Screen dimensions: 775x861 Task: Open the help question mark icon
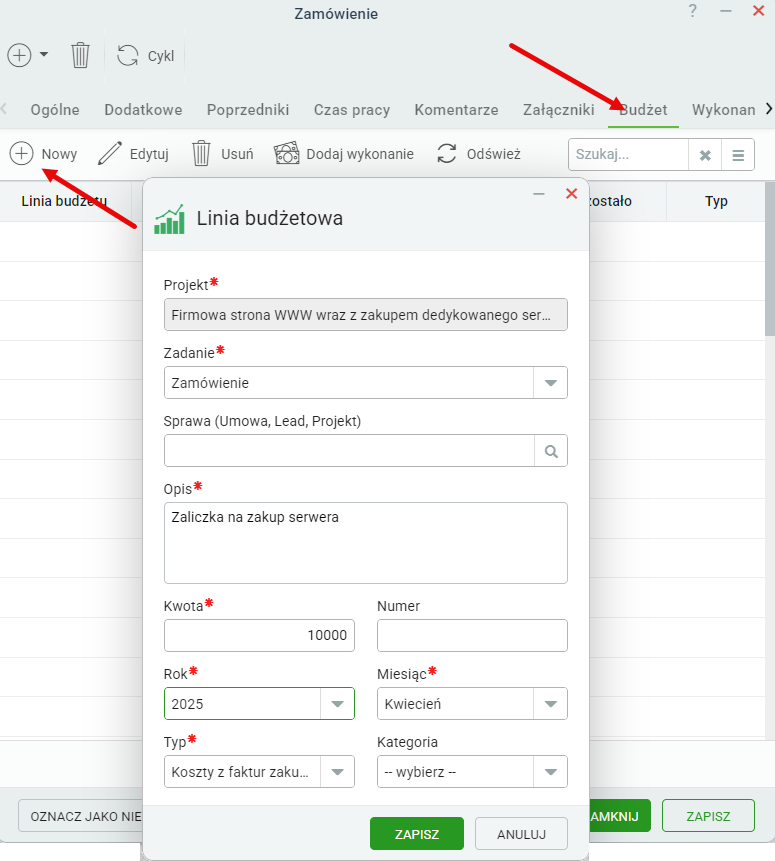(693, 11)
